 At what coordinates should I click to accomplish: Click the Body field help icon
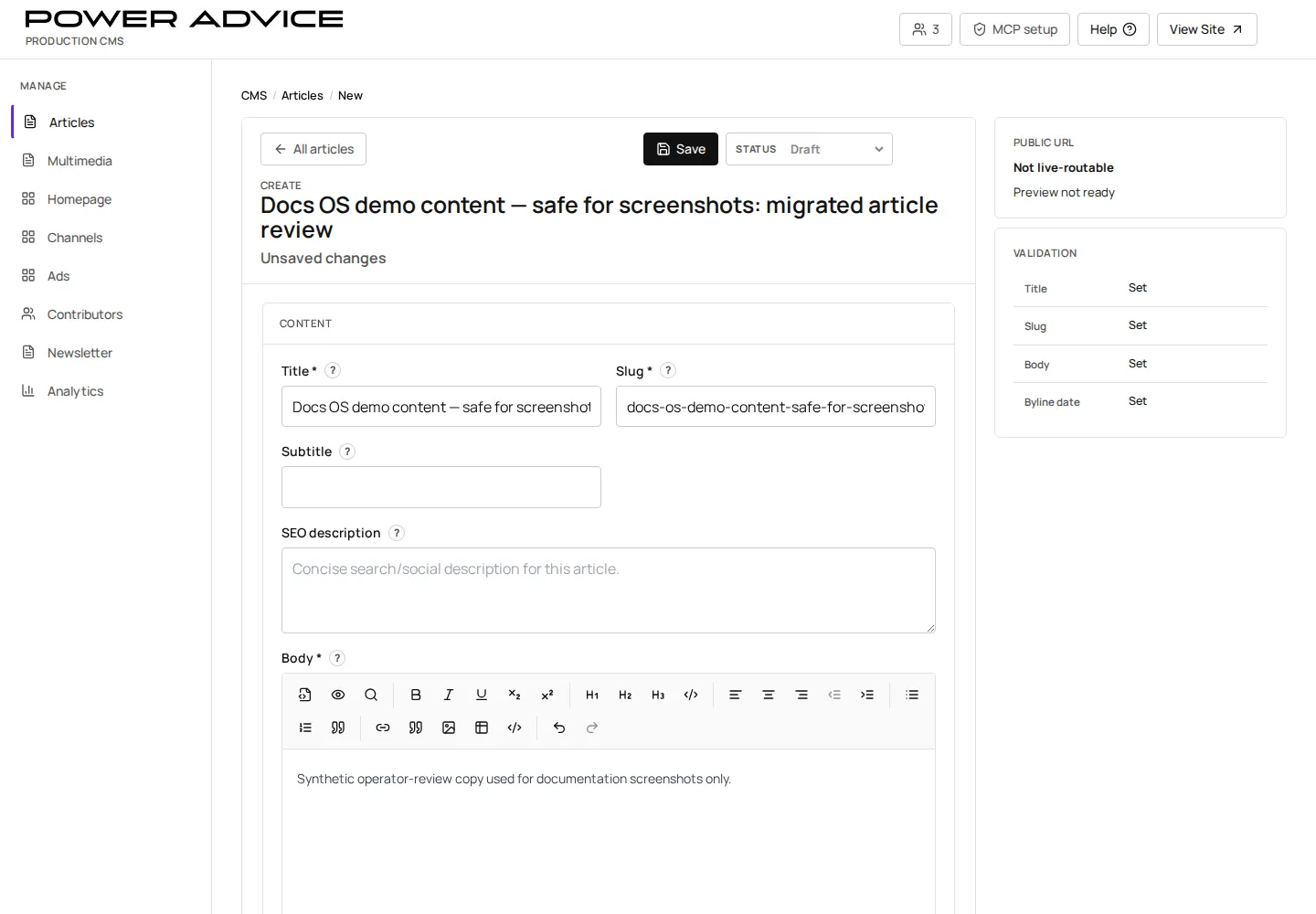[337, 658]
